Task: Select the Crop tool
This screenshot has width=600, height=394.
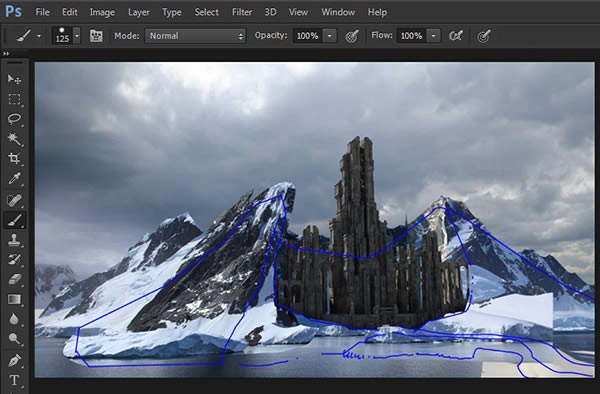Action: [14, 159]
